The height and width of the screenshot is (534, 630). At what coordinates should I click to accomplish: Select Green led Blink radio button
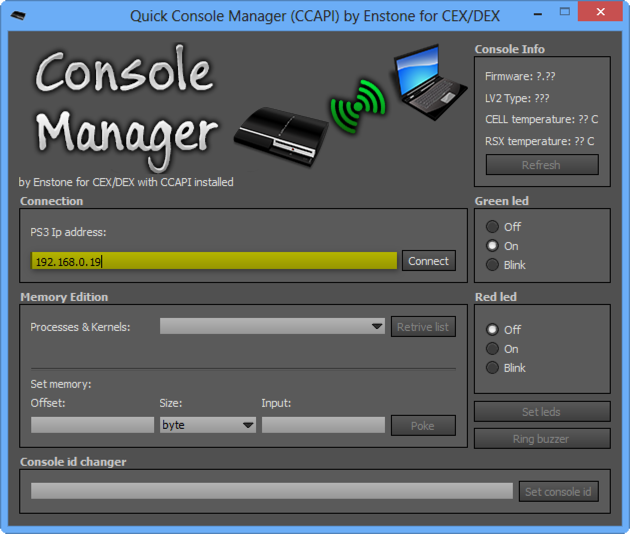(492, 265)
